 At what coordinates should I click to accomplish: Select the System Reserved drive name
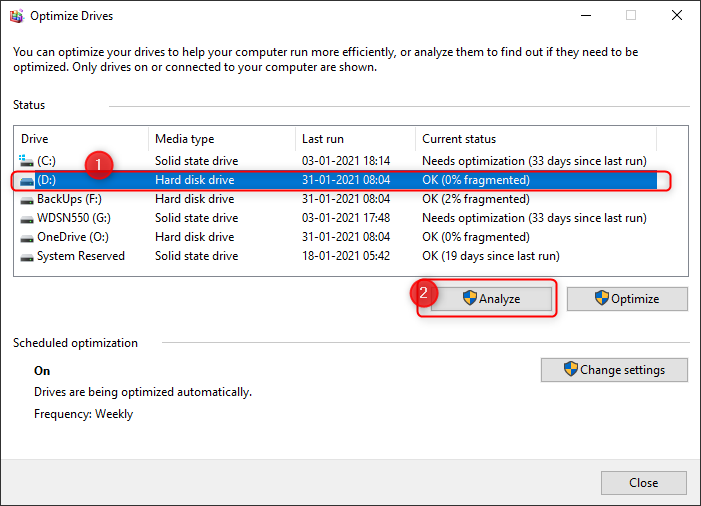81,256
